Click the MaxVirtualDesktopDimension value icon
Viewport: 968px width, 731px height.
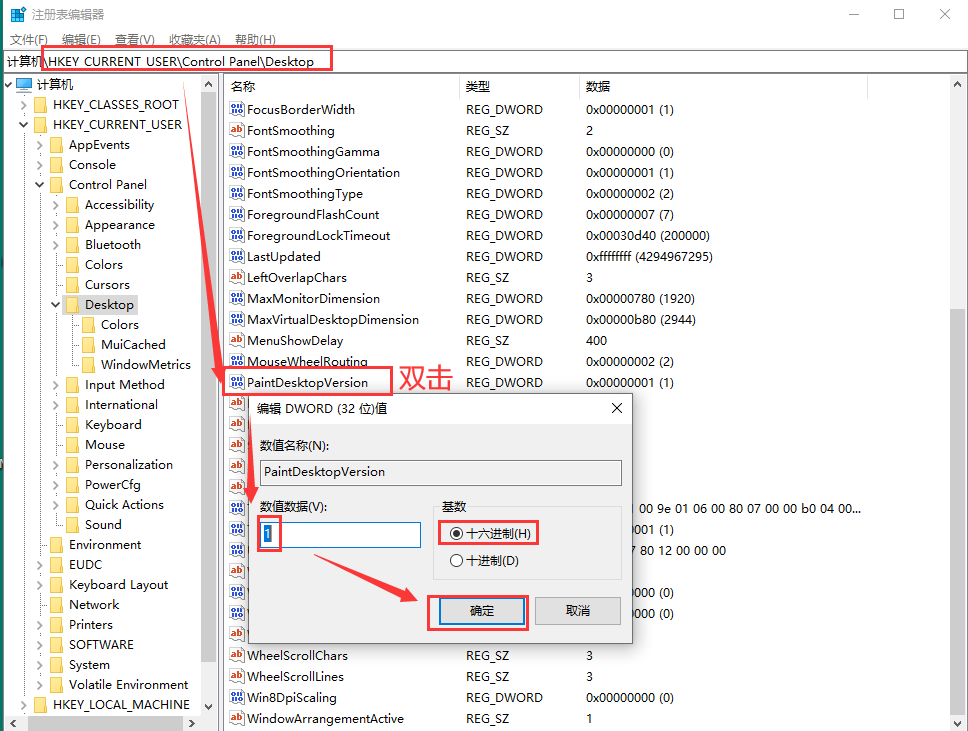click(x=236, y=319)
